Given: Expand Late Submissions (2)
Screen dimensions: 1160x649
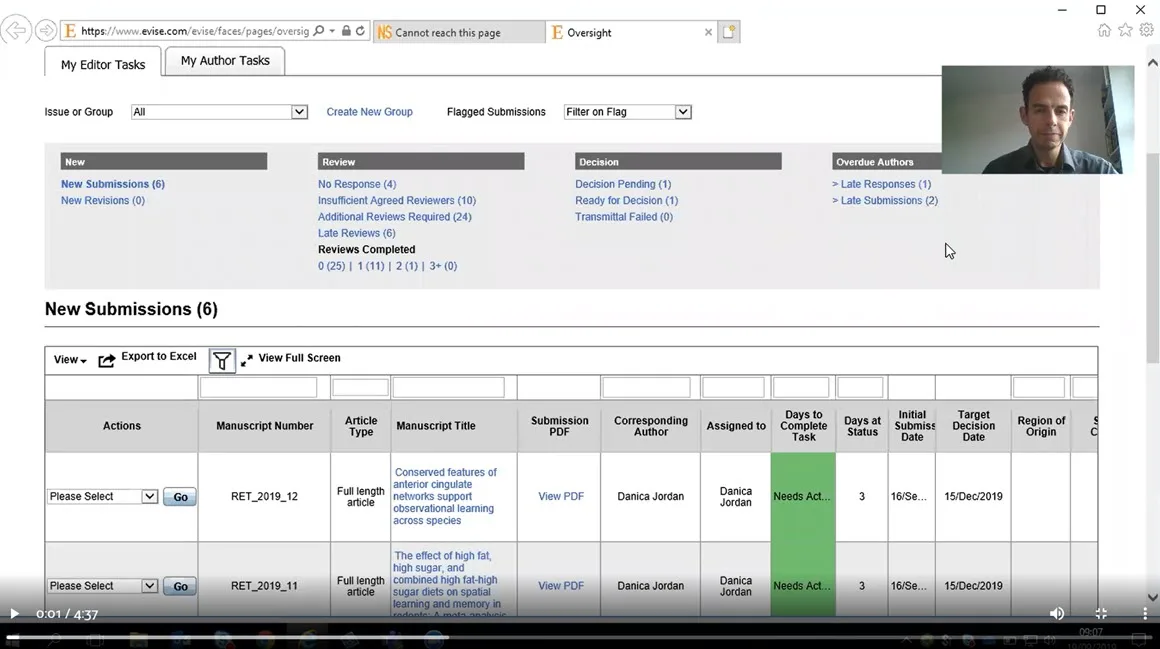Looking at the screenshot, I should 885,200.
